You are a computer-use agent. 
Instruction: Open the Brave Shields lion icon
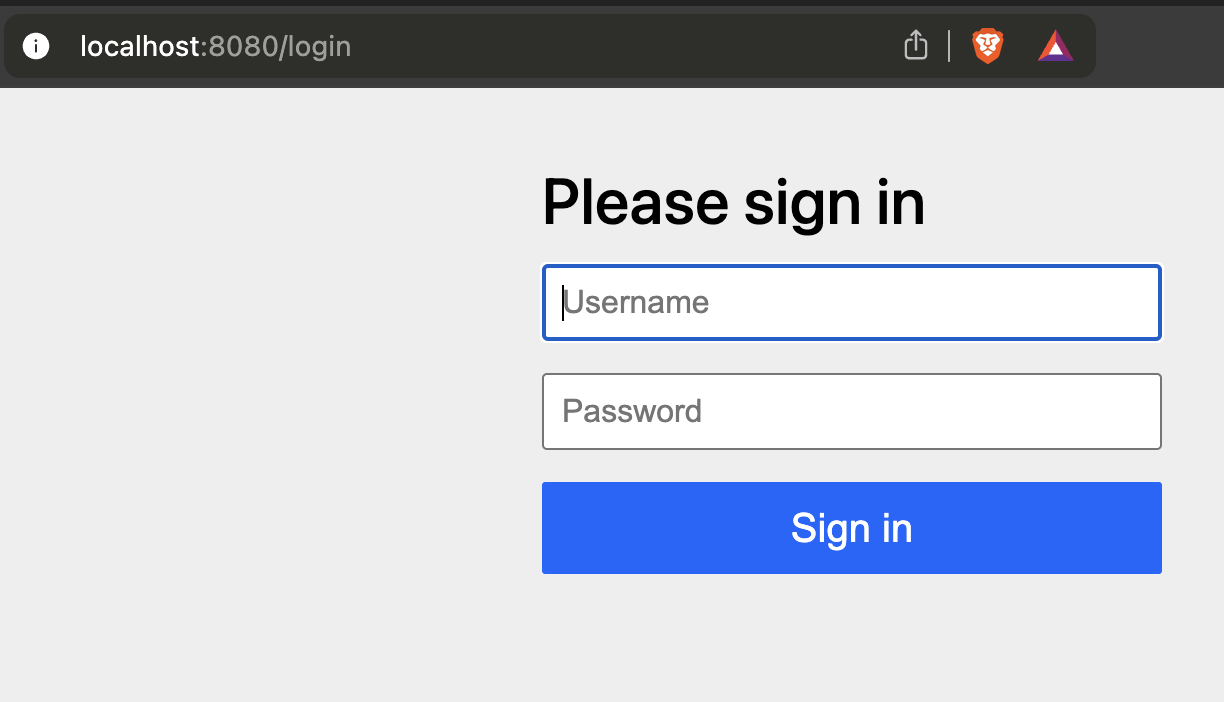coord(987,46)
